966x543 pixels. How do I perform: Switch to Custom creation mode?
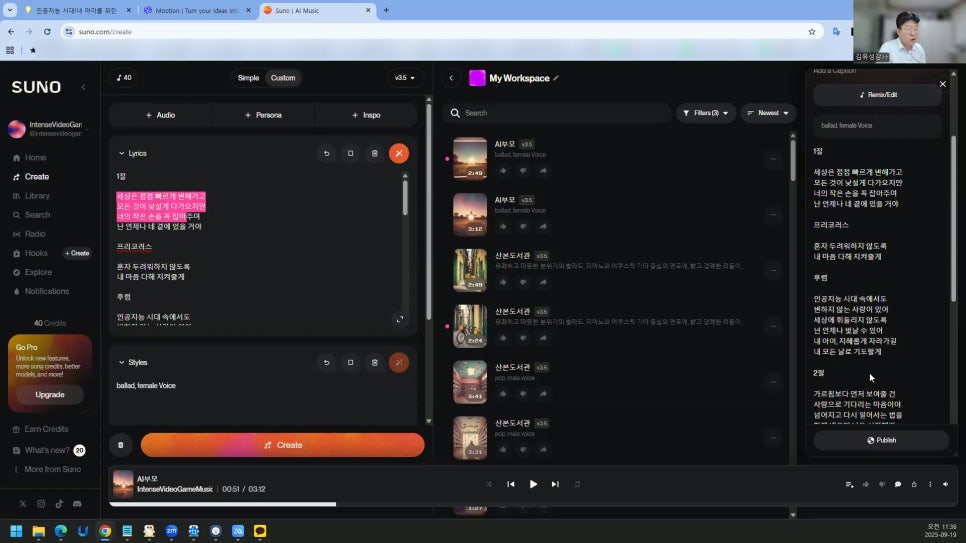tap(283, 78)
